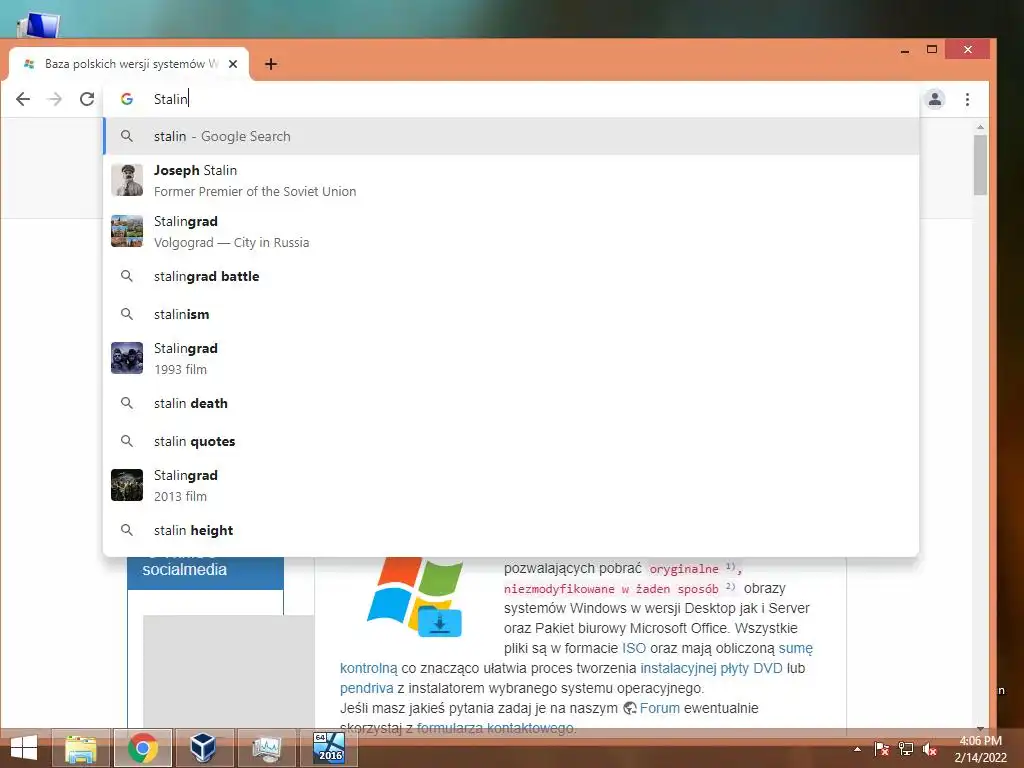
Task: Follow the 'sumę' link
Action: click(x=795, y=648)
